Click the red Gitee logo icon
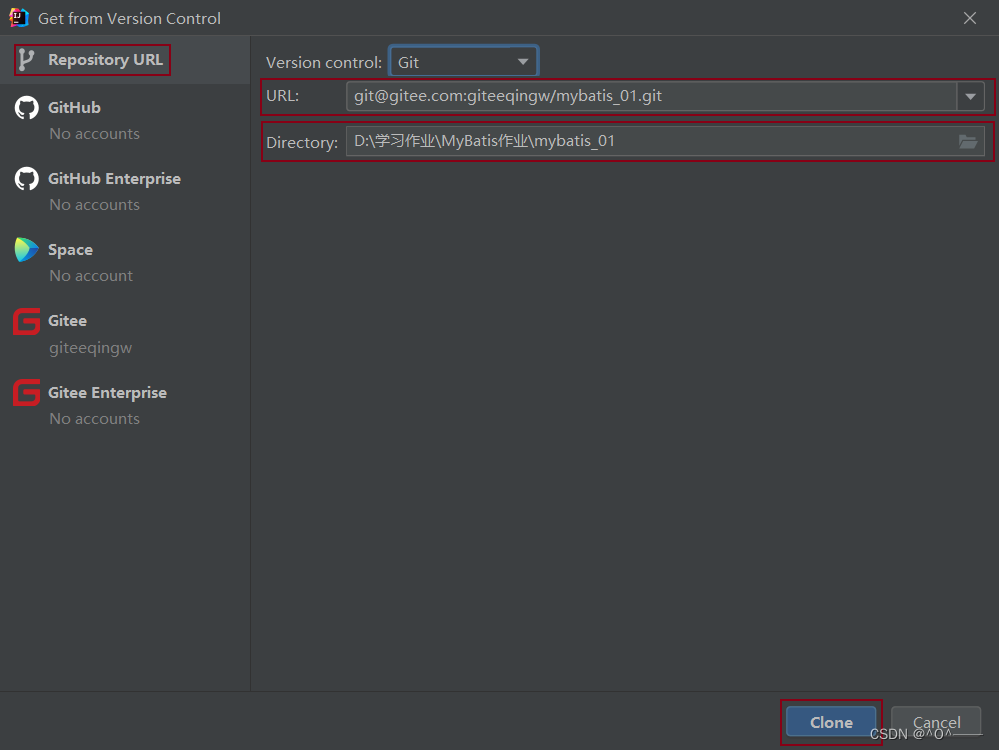Image resolution: width=999 pixels, height=750 pixels. [x=26, y=321]
